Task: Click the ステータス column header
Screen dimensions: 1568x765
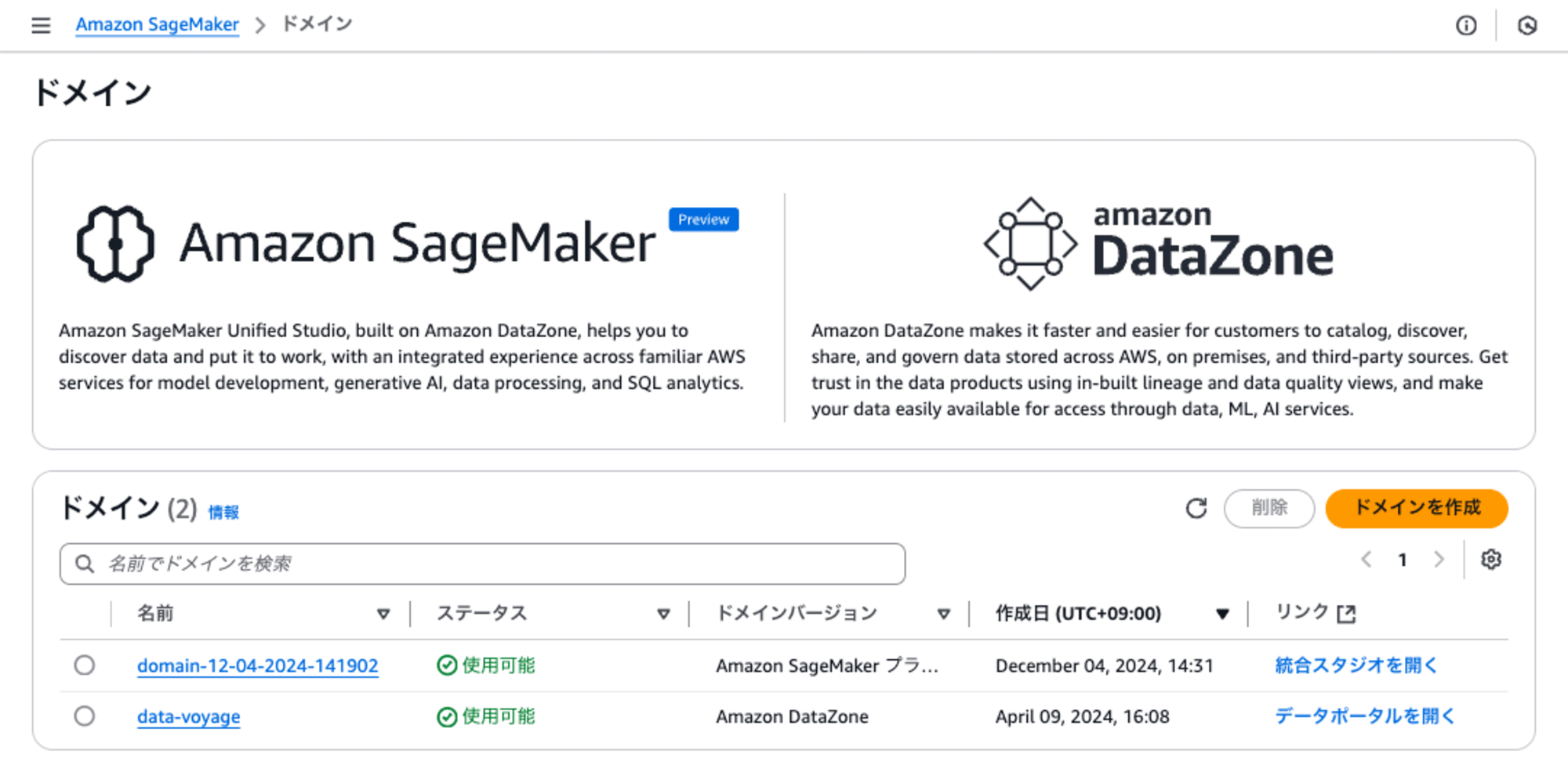Action: click(x=481, y=613)
